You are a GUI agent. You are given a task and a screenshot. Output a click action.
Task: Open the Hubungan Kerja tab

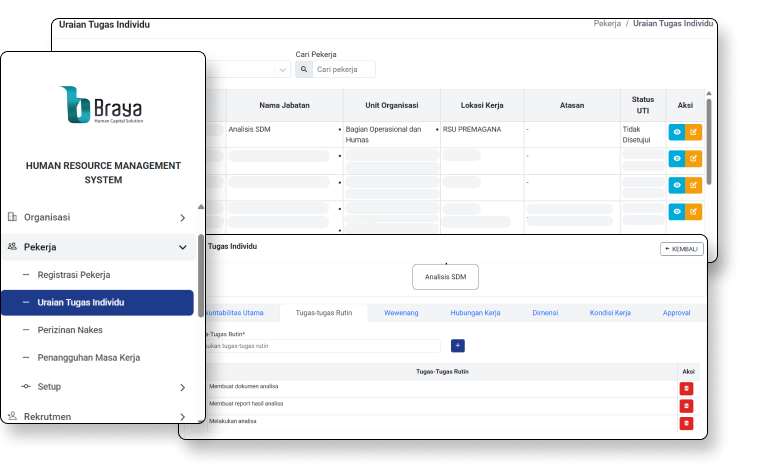click(475, 313)
